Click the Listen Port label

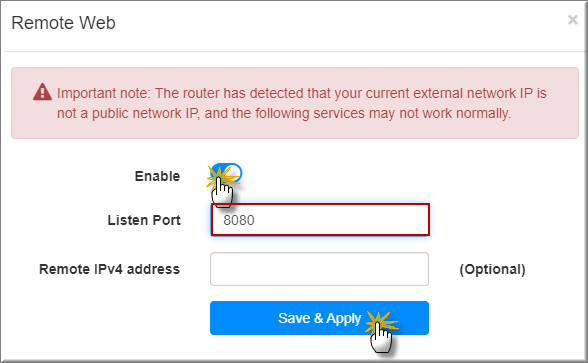click(144, 220)
